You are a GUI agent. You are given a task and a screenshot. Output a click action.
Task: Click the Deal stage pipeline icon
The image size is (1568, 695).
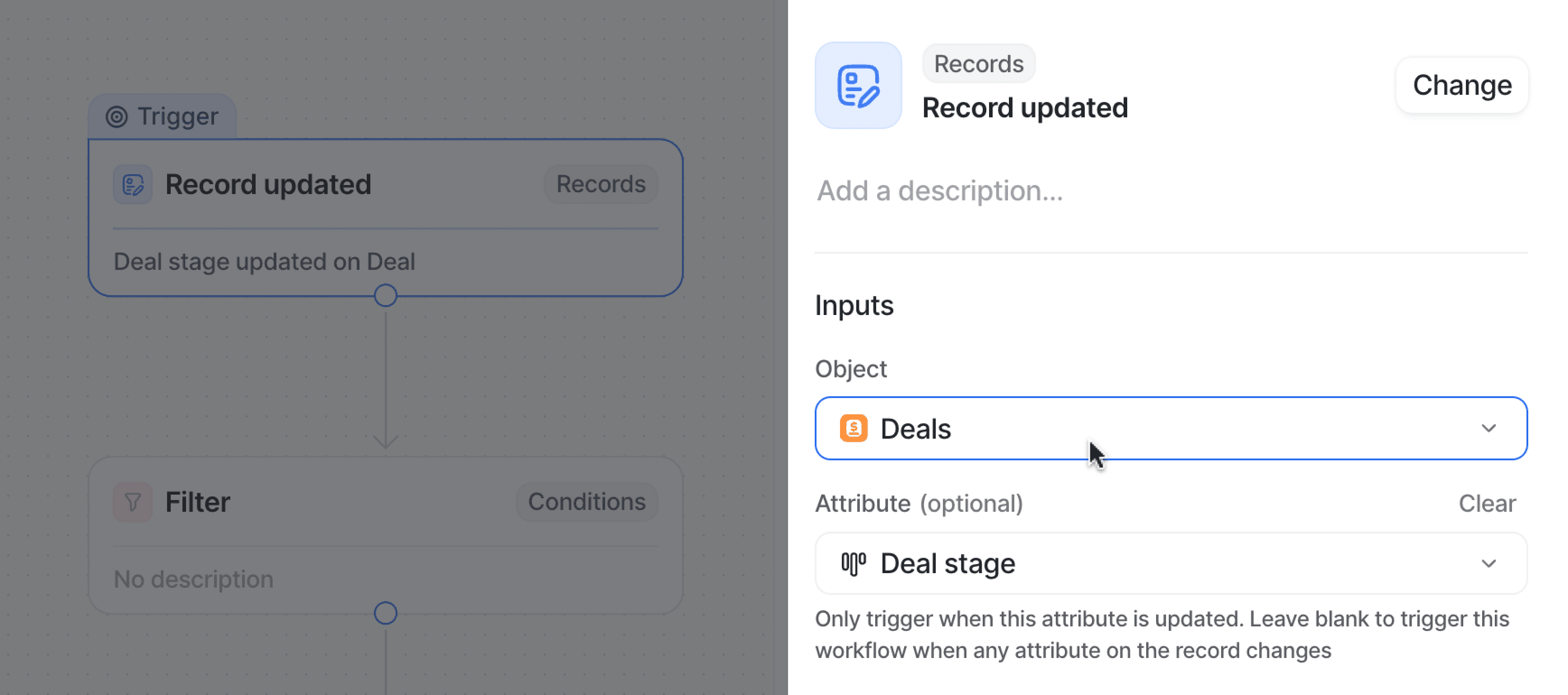coord(854,563)
